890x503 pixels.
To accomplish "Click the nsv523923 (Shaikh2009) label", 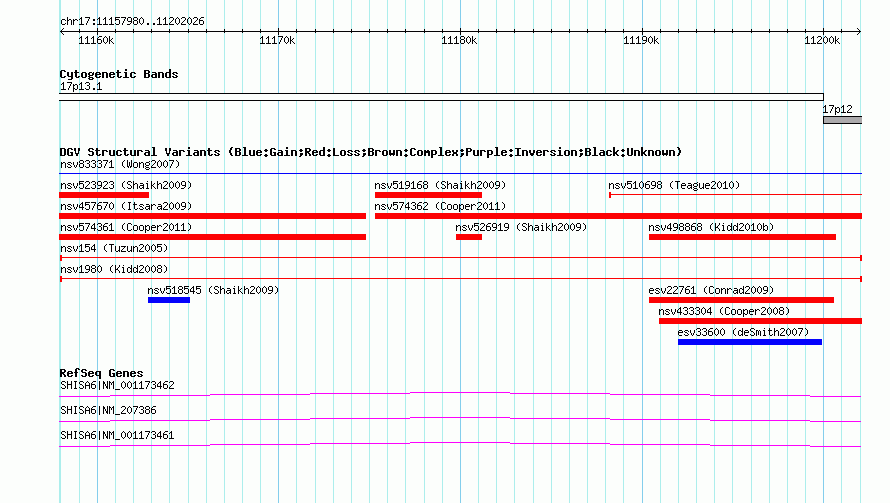I will [x=126, y=185].
